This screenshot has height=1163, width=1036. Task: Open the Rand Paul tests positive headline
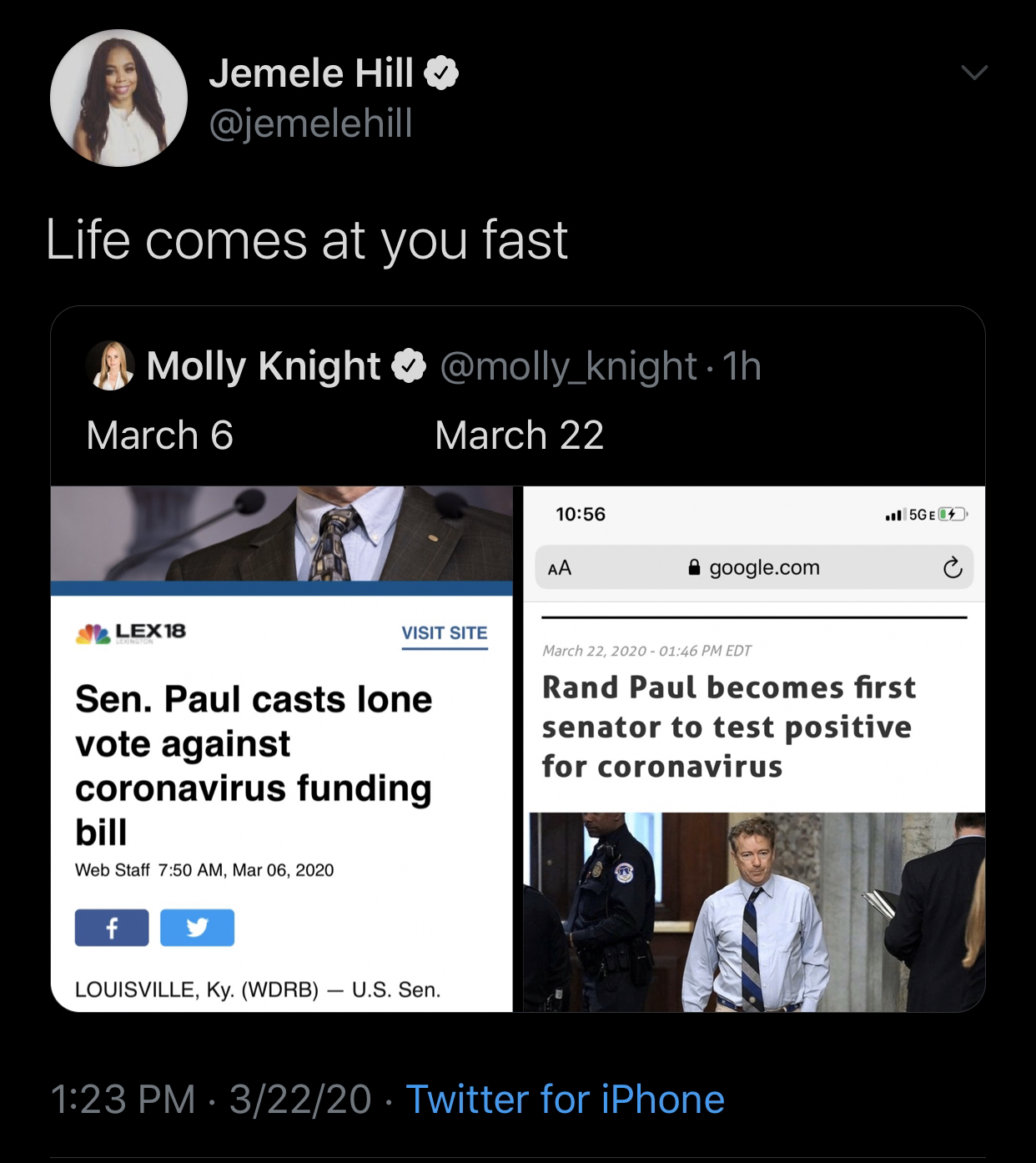click(x=728, y=727)
